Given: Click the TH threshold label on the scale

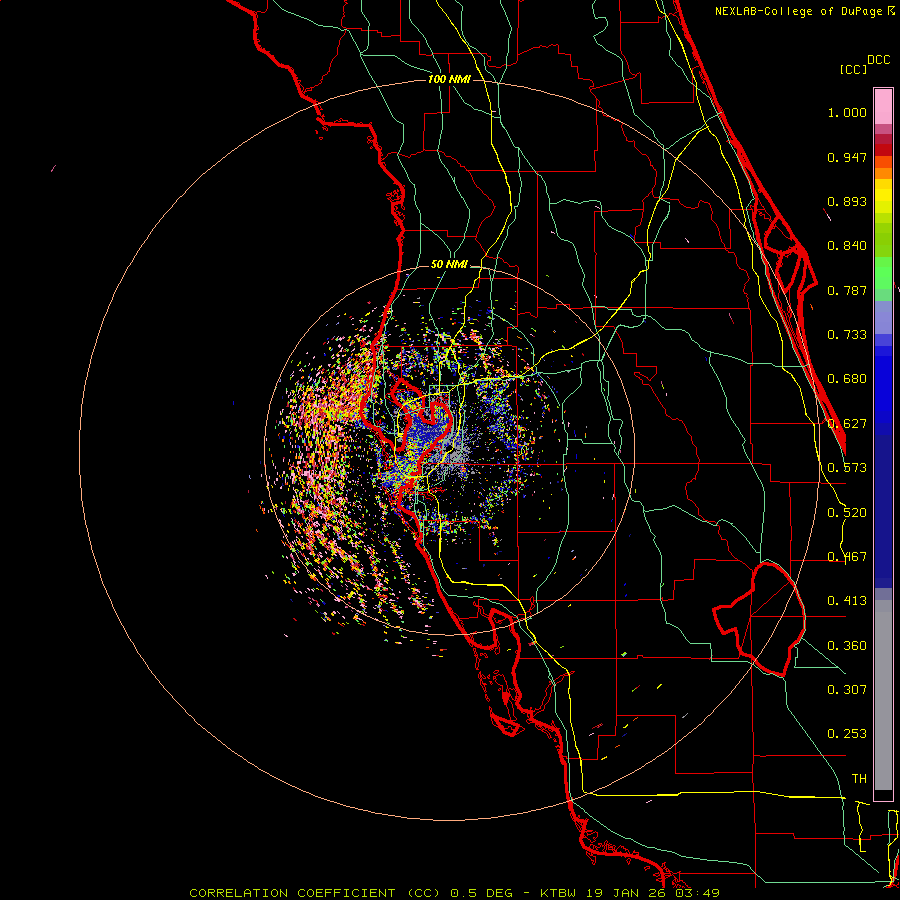Looking at the screenshot, I should [859, 779].
